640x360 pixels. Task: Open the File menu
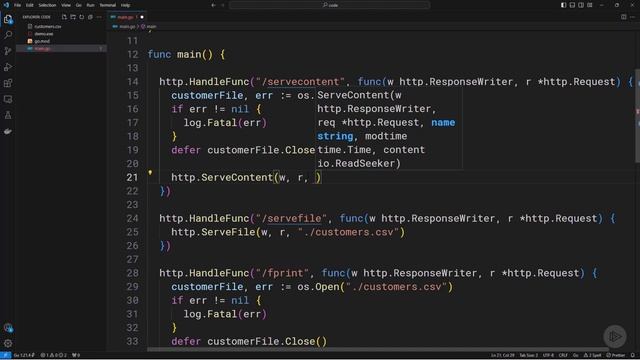tap(18, 5)
